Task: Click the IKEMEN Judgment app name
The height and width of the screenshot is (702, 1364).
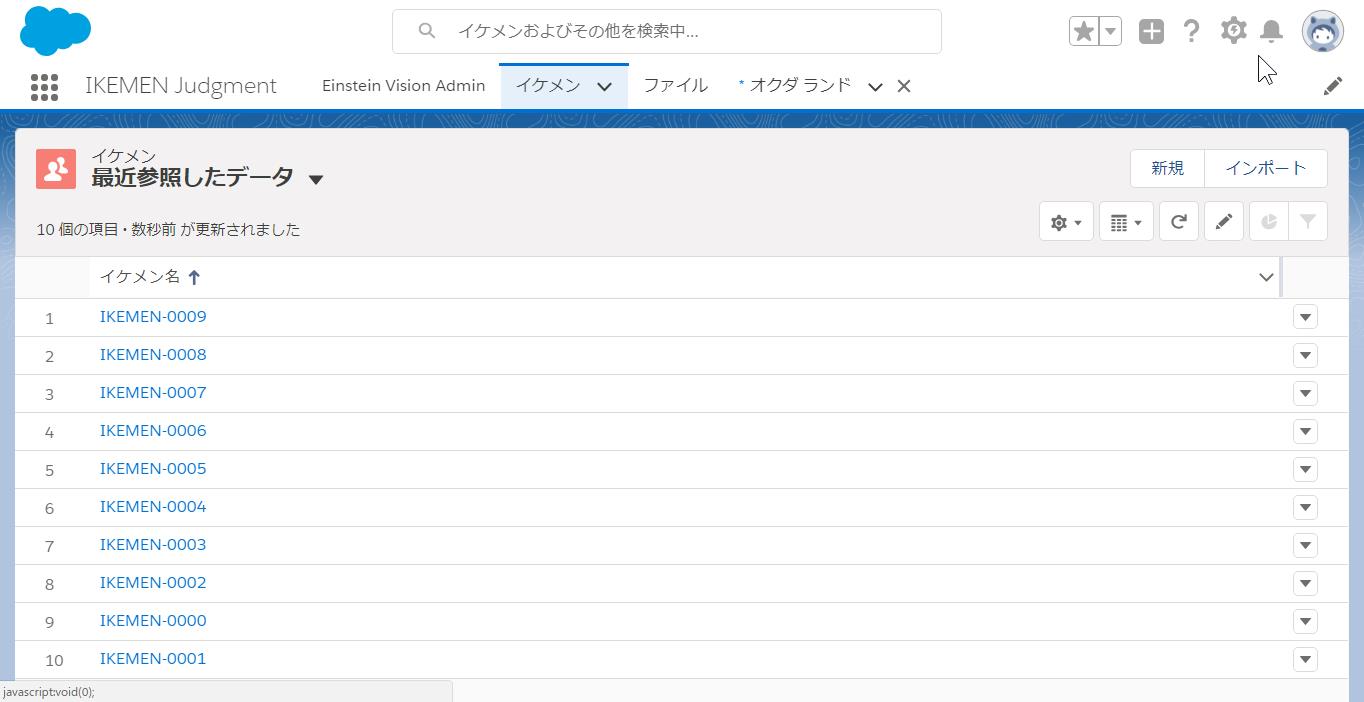Action: pos(181,86)
